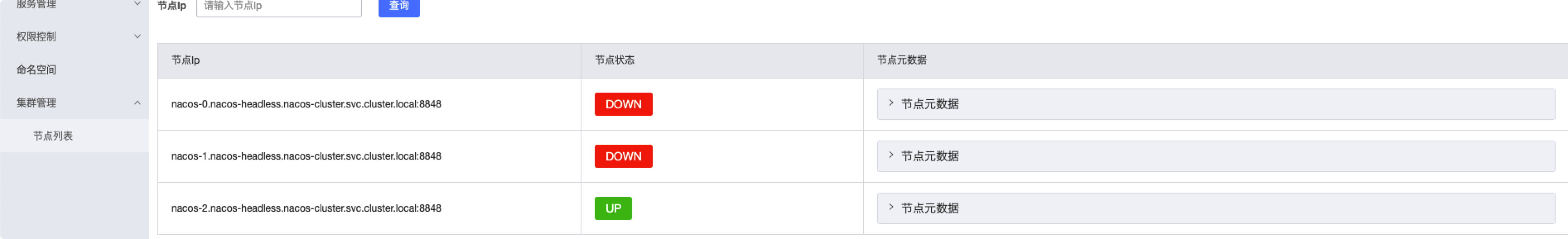The width and height of the screenshot is (1568, 239).
Task: Click the DOWN badge on nacos-1 row
Action: pos(623,156)
